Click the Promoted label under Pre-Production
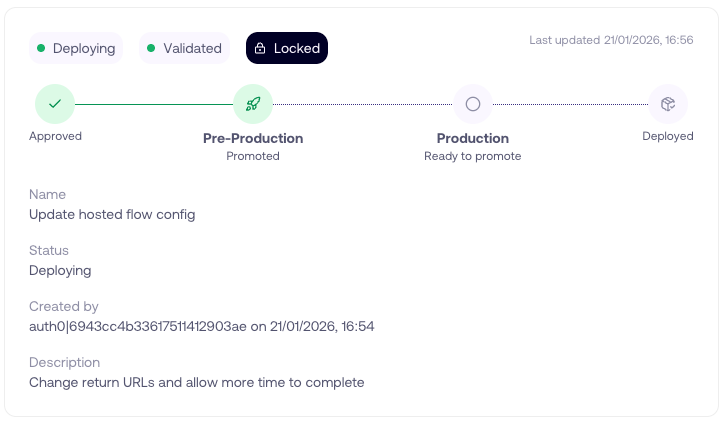 point(253,156)
